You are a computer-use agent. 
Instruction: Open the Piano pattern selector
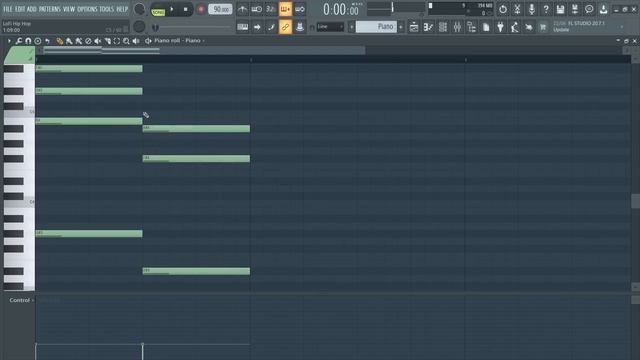click(x=376, y=27)
